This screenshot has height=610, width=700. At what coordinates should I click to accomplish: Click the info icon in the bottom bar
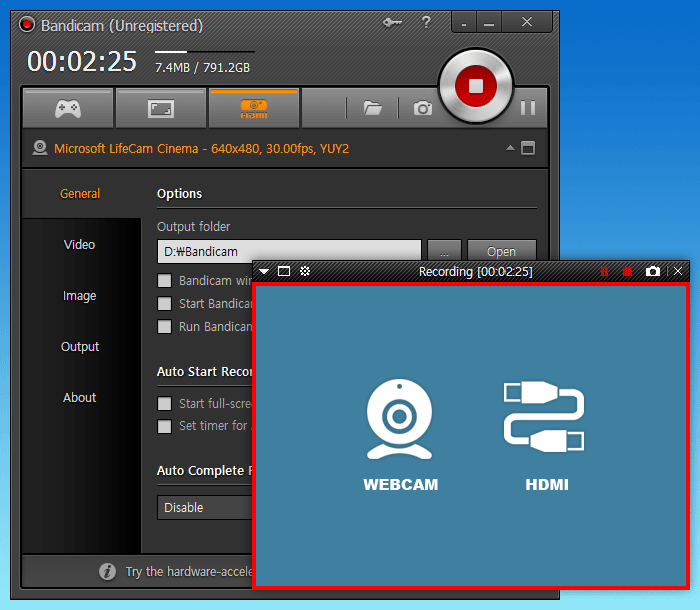click(x=107, y=571)
